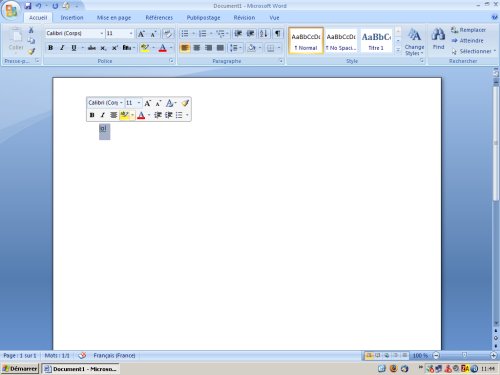Viewport: 500px width, 375px height.
Task: Toggle Bold in the ribbon Police group
Action: point(50,48)
